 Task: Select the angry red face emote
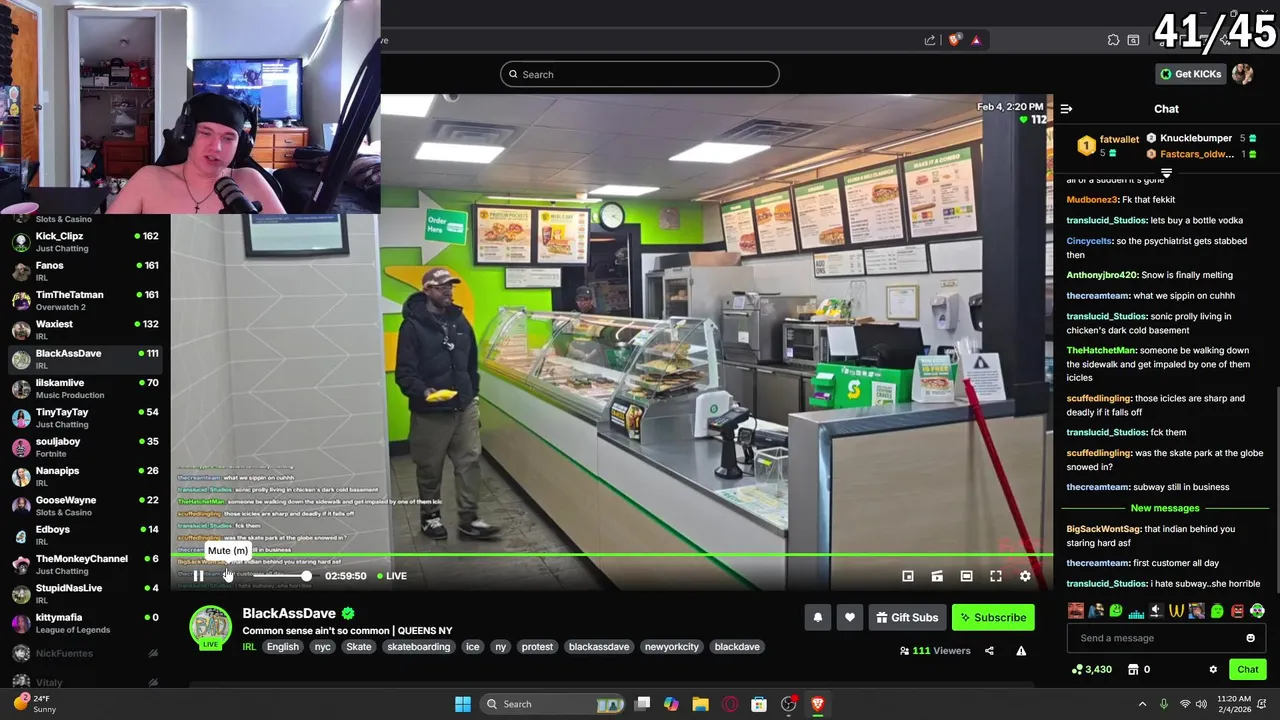[1237, 611]
